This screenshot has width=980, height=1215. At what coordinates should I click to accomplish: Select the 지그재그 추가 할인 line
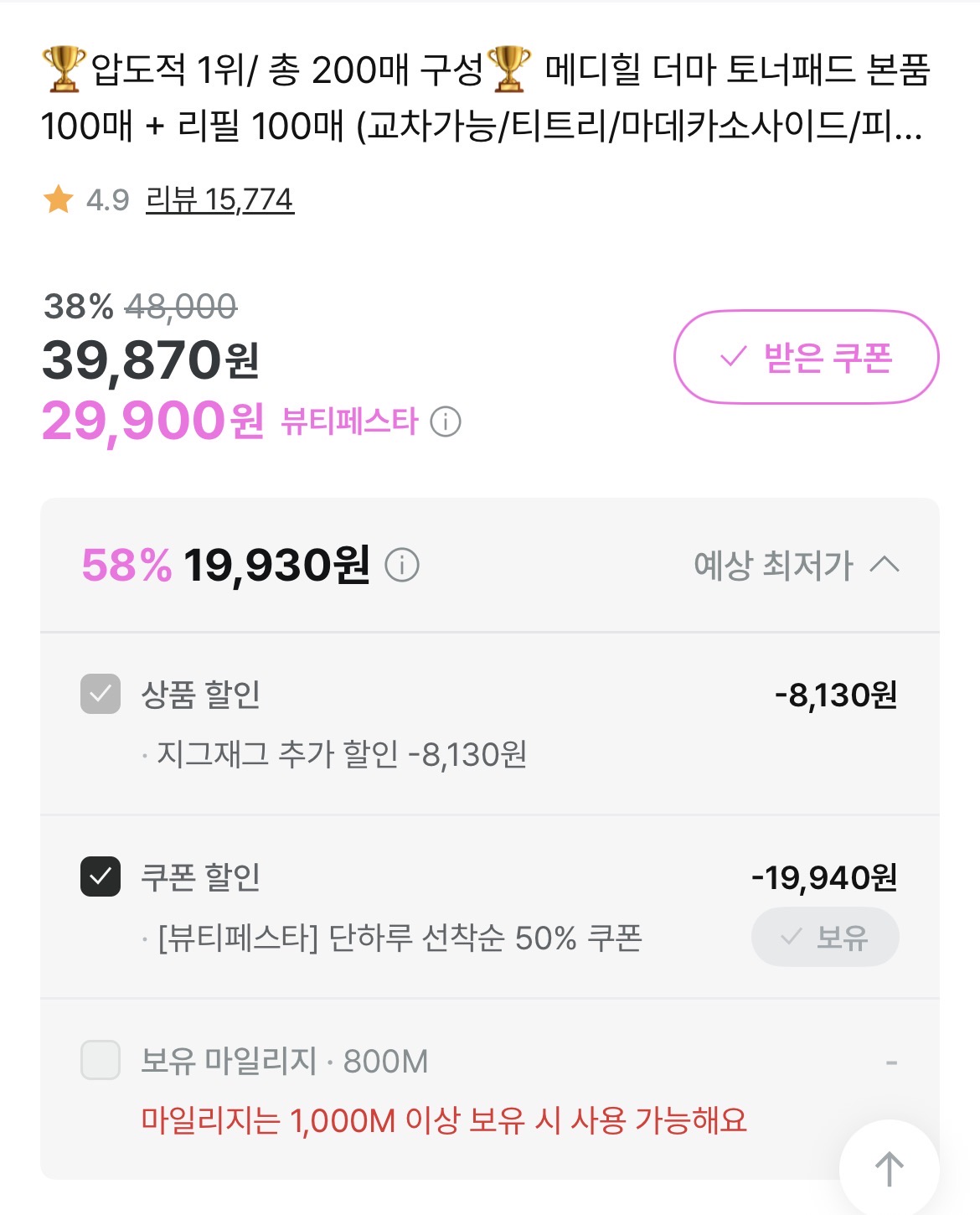(x=342, y=754)
